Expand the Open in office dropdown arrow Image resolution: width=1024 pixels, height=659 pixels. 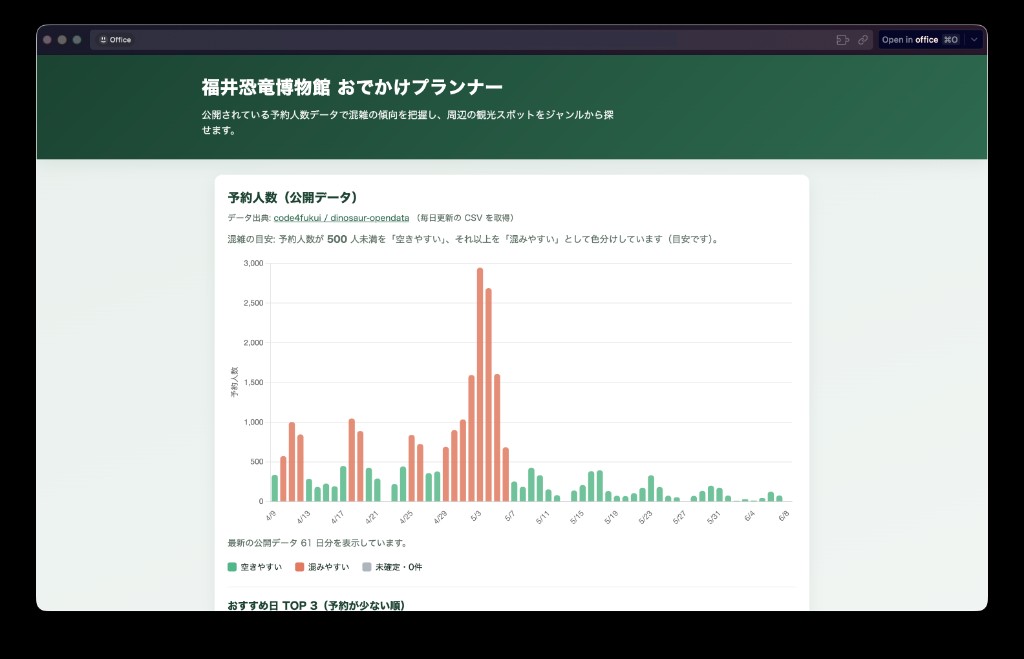[x=975, y=40]
